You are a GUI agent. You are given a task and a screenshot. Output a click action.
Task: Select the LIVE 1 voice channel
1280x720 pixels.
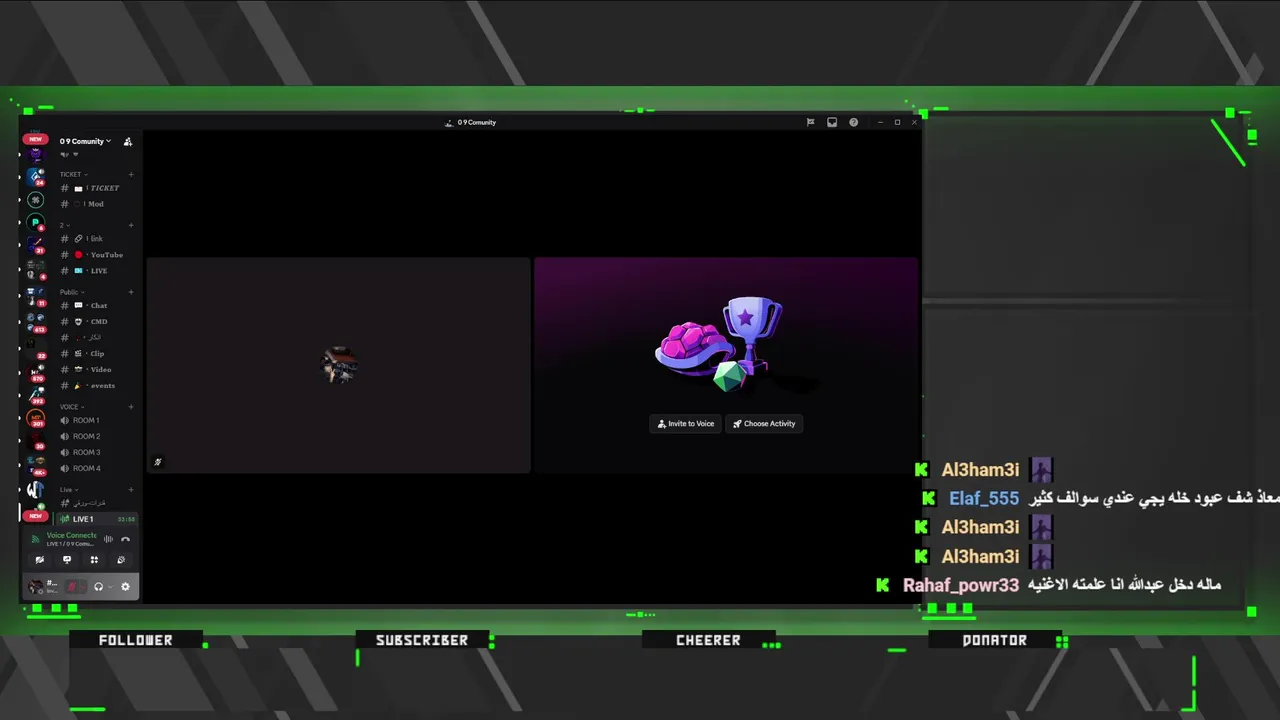coord(97,519)
